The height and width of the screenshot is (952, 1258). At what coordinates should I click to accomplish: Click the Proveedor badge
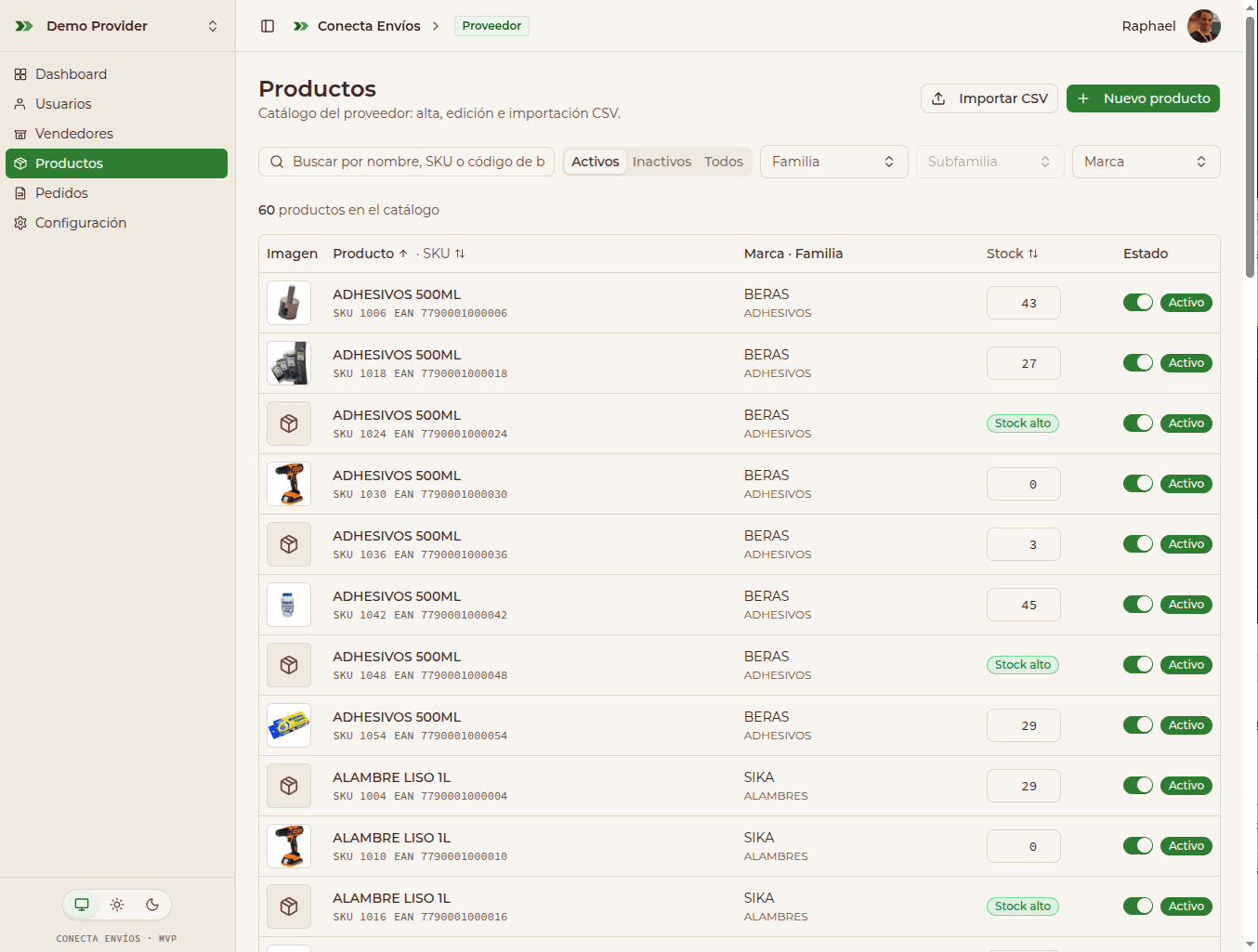(x=491, y=26)
